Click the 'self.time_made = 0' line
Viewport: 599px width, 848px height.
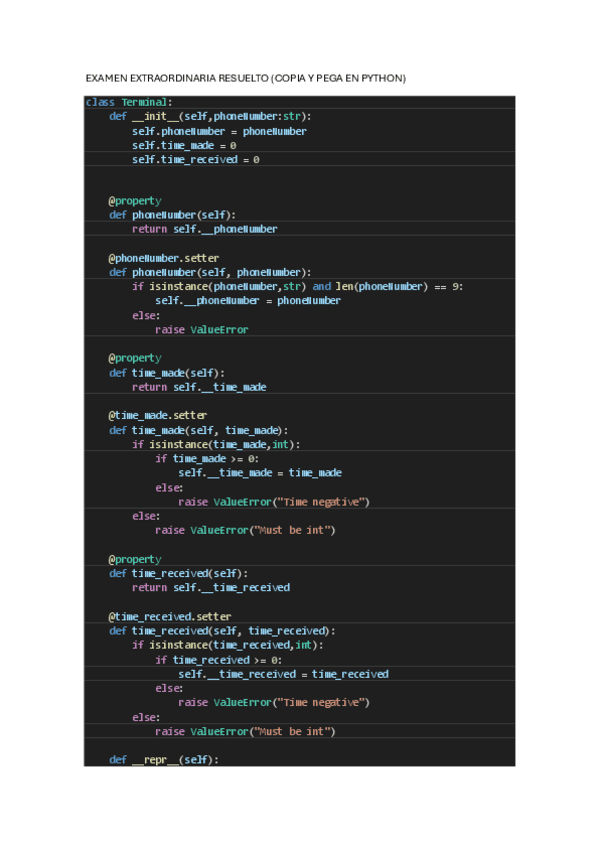click(x=184, y=145)
